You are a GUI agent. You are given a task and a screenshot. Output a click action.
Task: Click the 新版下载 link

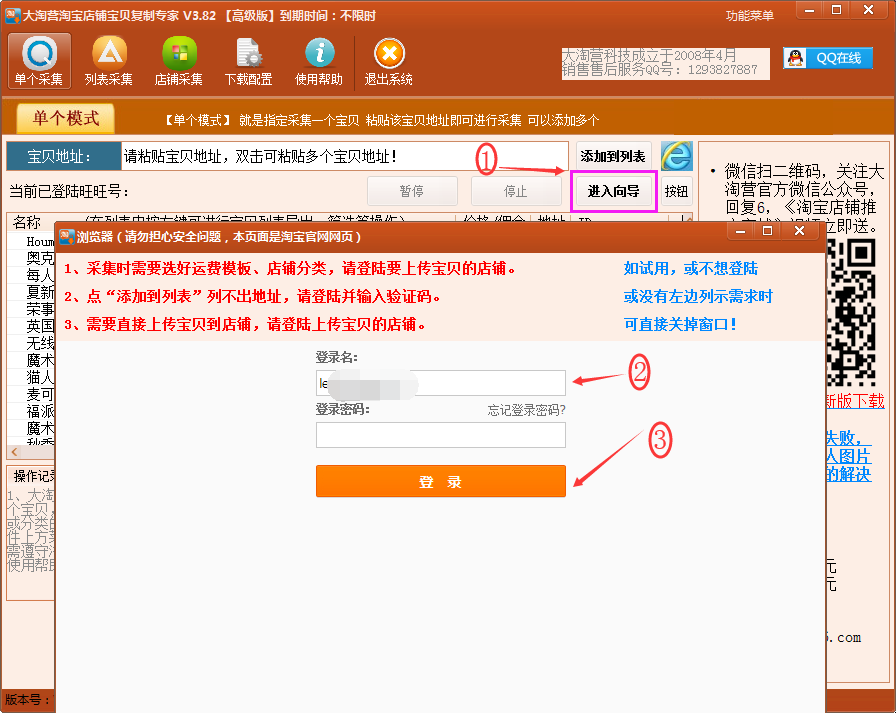pyautogui.click(x=855, y=400)
